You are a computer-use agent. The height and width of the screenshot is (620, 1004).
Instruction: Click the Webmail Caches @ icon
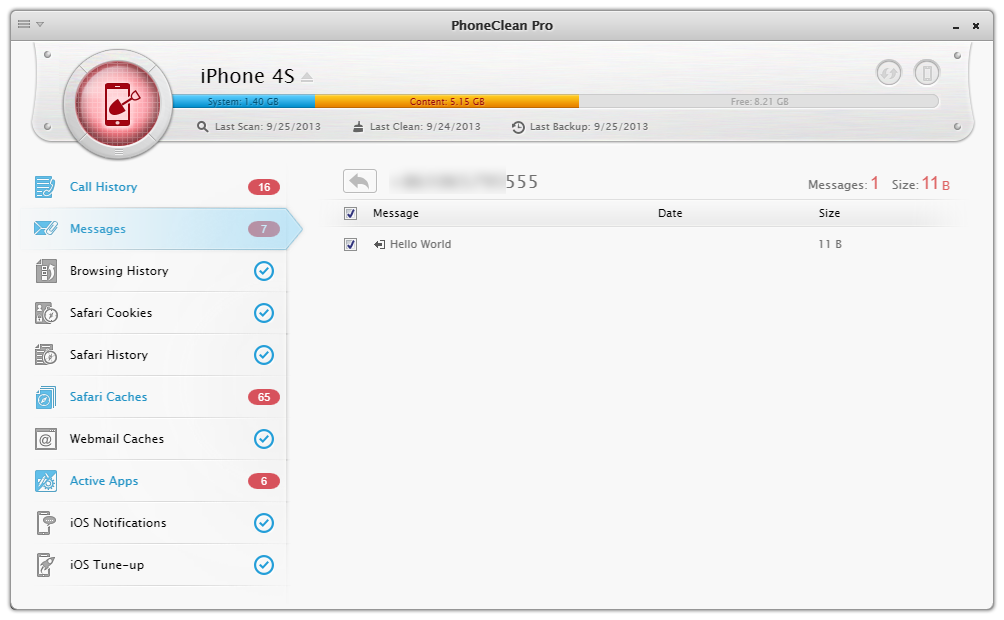pos(46,439)
